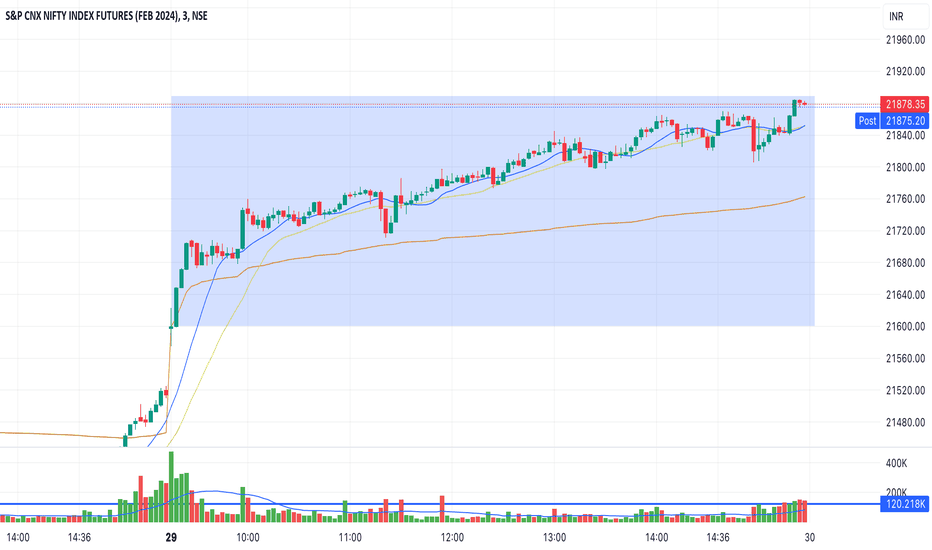Click the 14:00 label right of 13:00

click(x=657, y=538)
